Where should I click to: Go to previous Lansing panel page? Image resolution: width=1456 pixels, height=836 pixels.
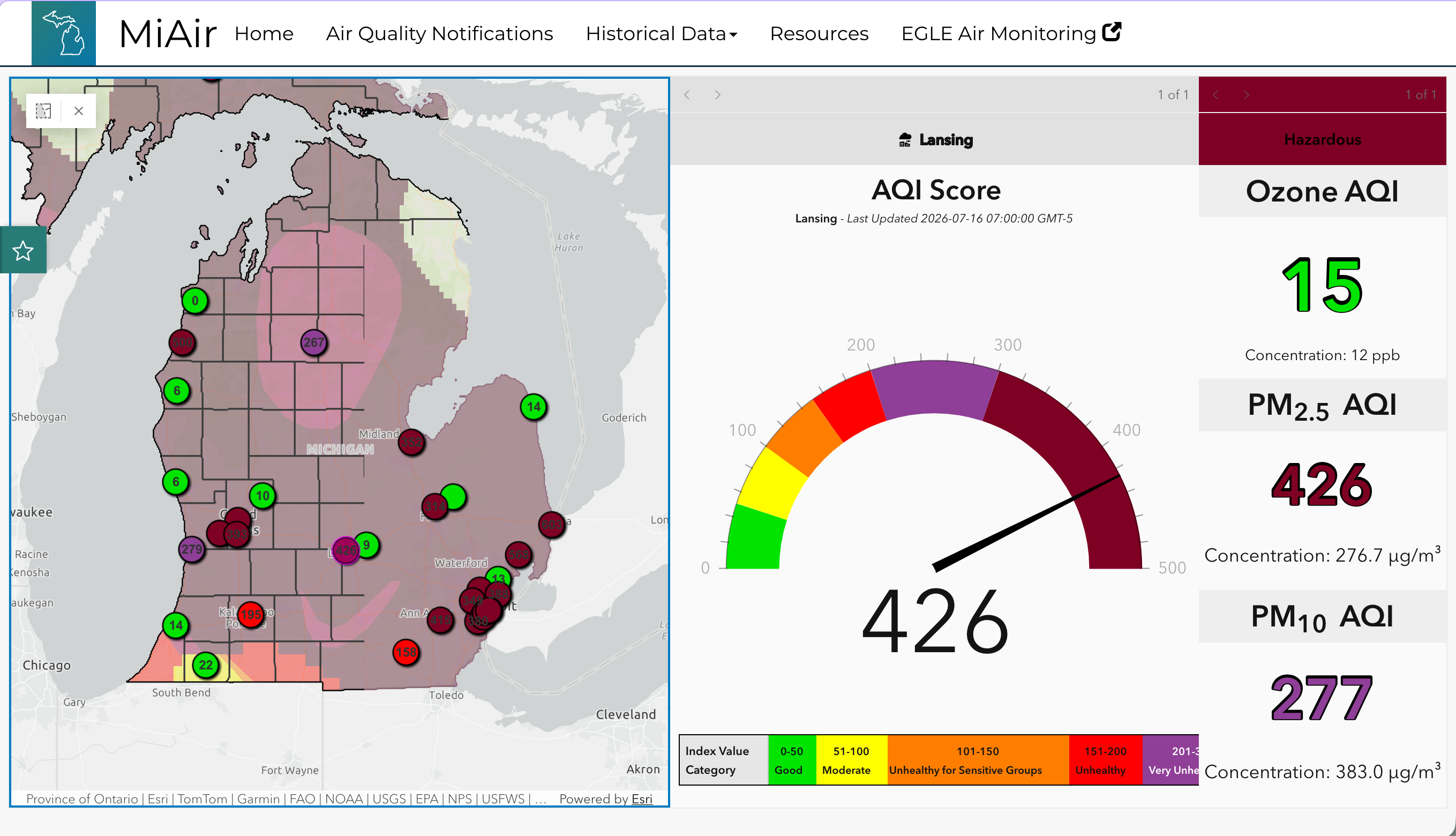coord(687,95)
